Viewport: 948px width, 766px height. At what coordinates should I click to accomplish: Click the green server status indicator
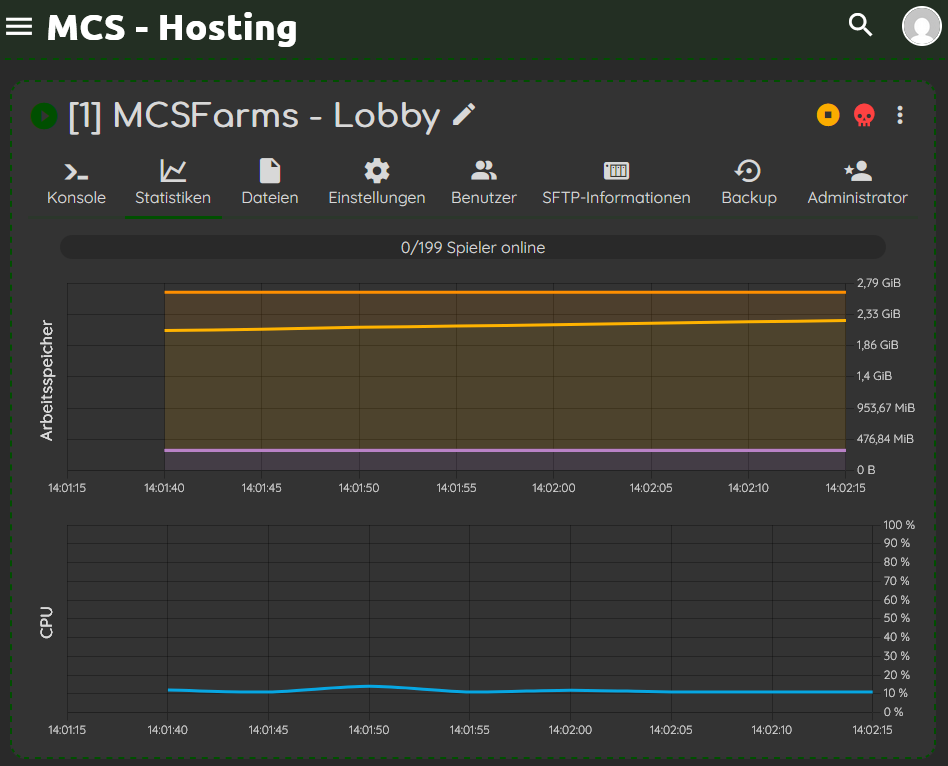point(43,116)
